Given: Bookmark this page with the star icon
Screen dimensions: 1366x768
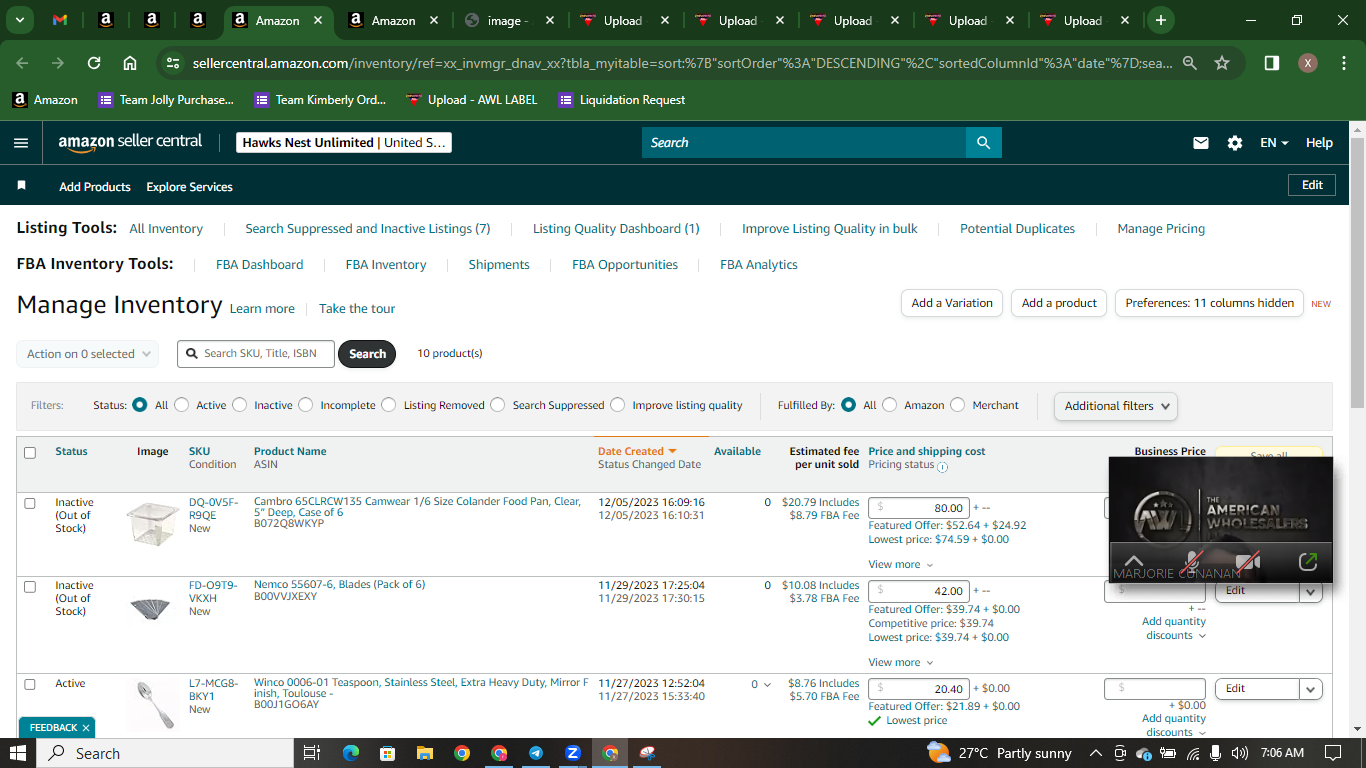Looking at the screenshot, I should click(1222, 63).
